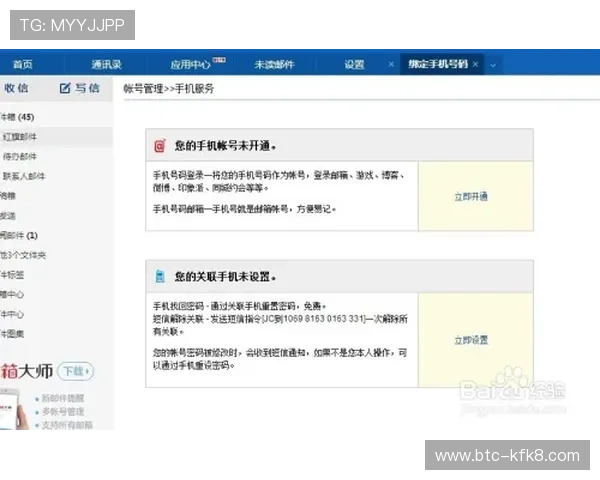600x480 pixels.
Task: Switch to the 首页 tab
Action: [23, 64]
